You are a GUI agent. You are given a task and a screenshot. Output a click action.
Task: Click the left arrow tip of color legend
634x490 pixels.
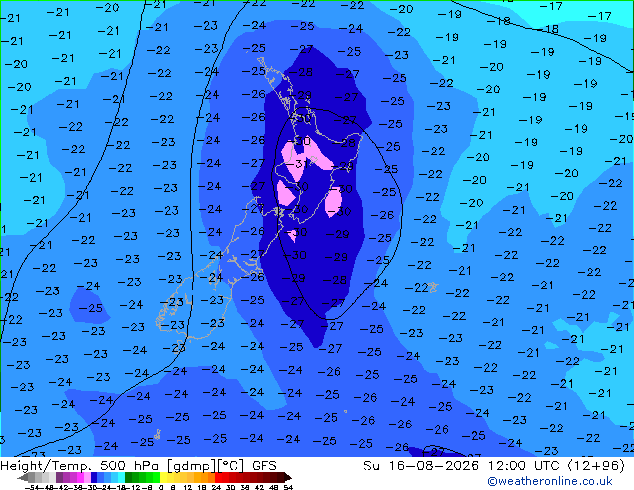coord(20,478)
